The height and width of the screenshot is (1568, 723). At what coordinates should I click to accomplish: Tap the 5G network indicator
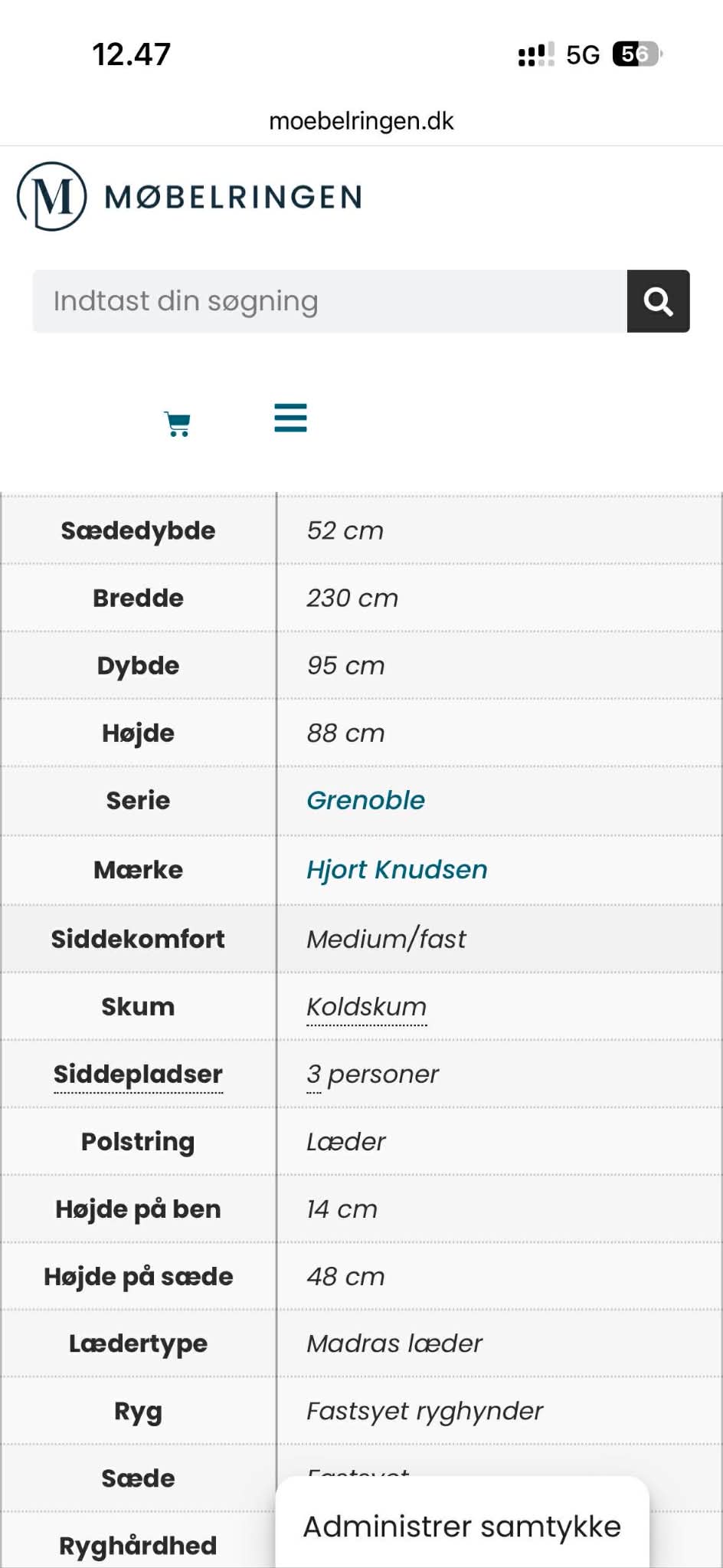pyautogui.click(x=582, y=55)
